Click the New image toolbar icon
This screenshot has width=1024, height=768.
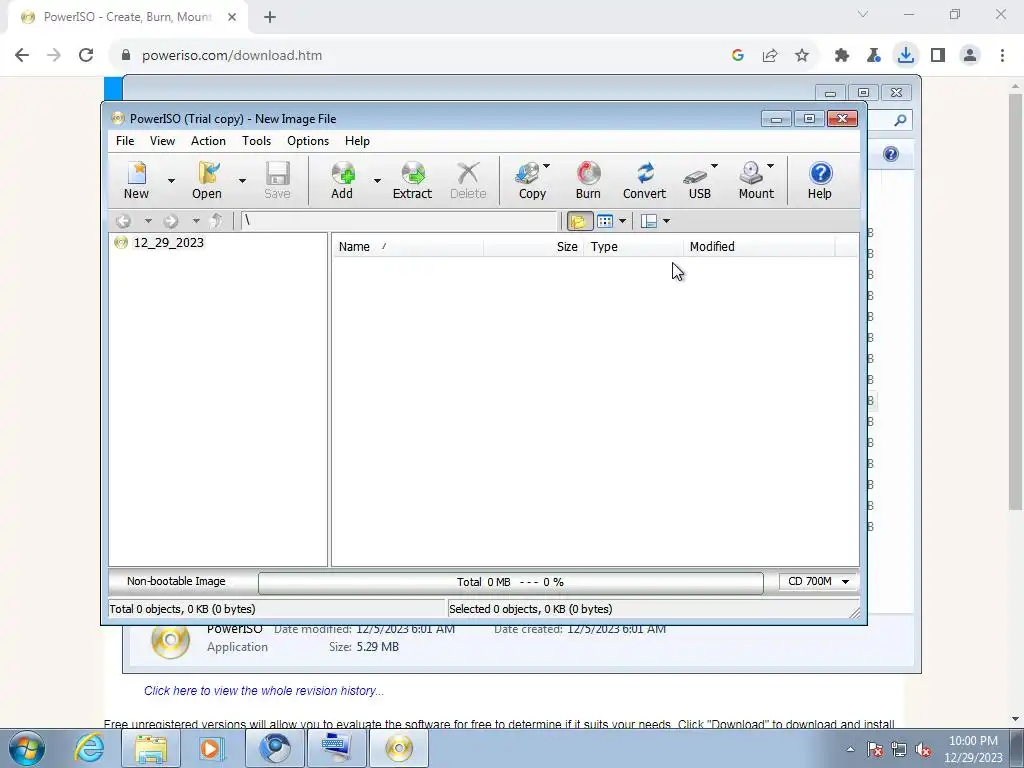[x=136, y=180]
